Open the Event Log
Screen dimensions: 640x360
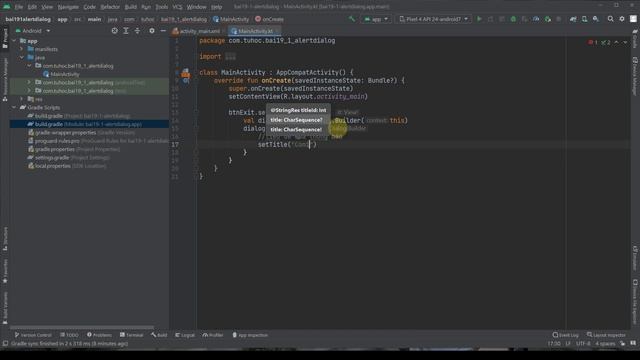(x=565, y=335)
